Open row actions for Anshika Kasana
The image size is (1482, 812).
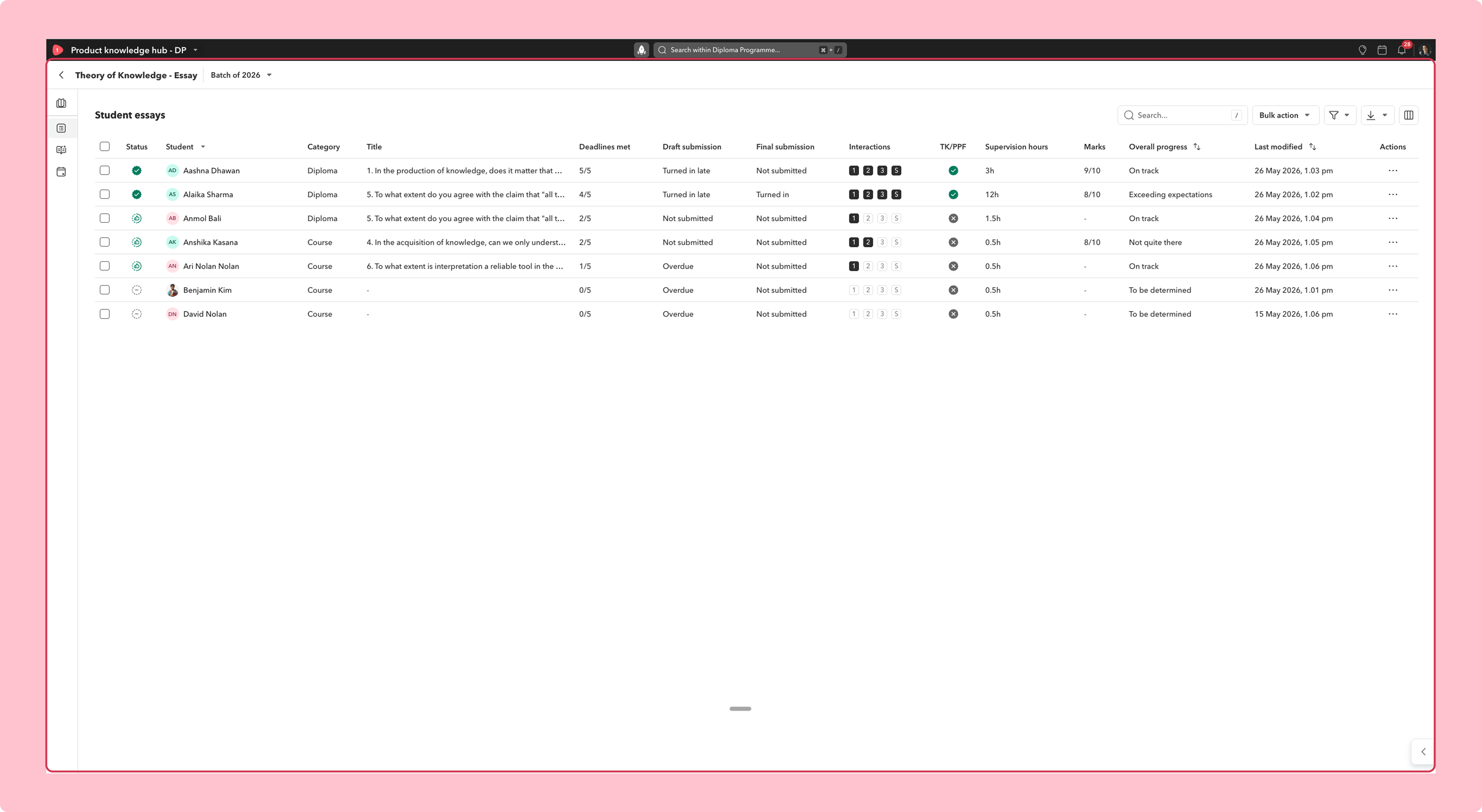(1392, 242)
